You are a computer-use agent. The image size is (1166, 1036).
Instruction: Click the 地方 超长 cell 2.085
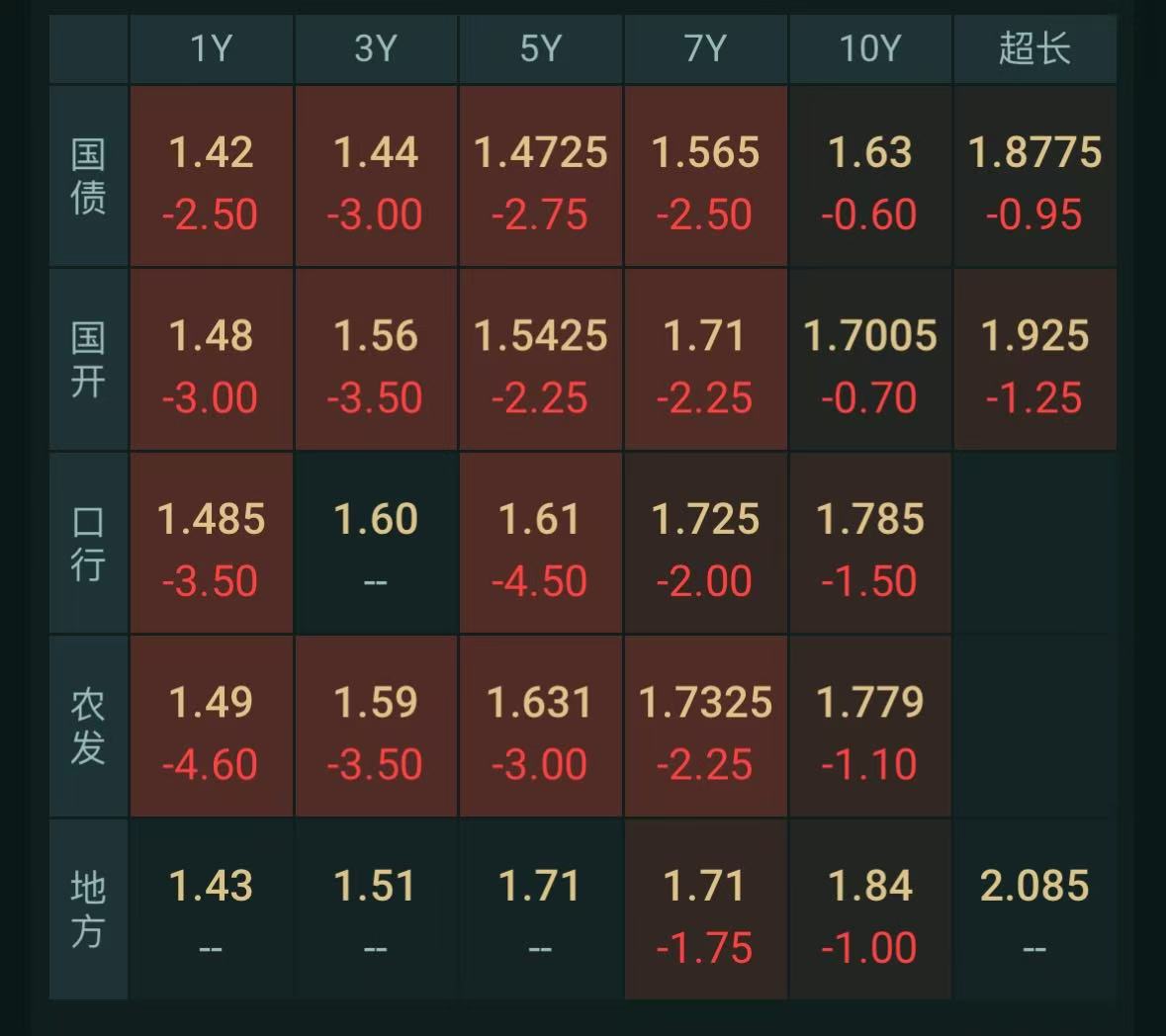pos(1035,909)
